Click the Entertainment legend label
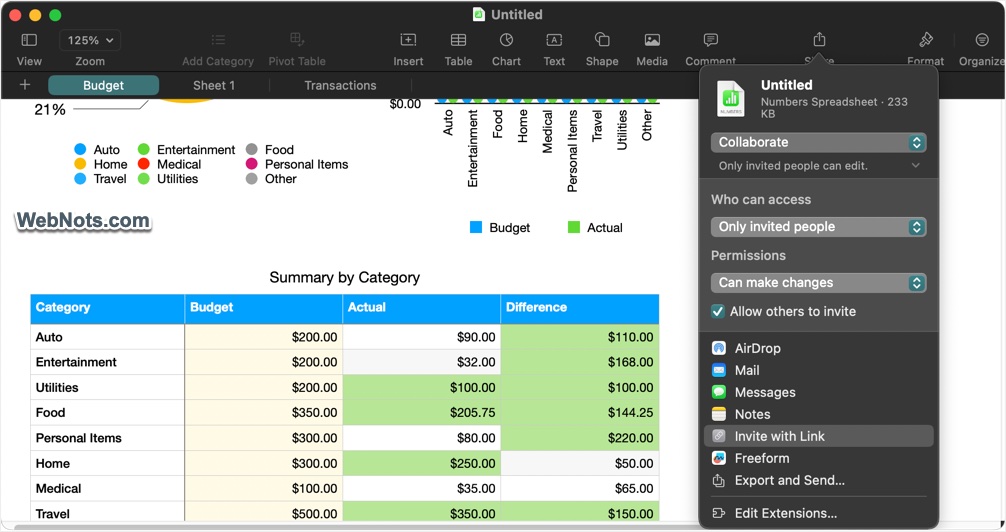The width and height of the screenshot is (1006, 532). [x=196, y=150]
